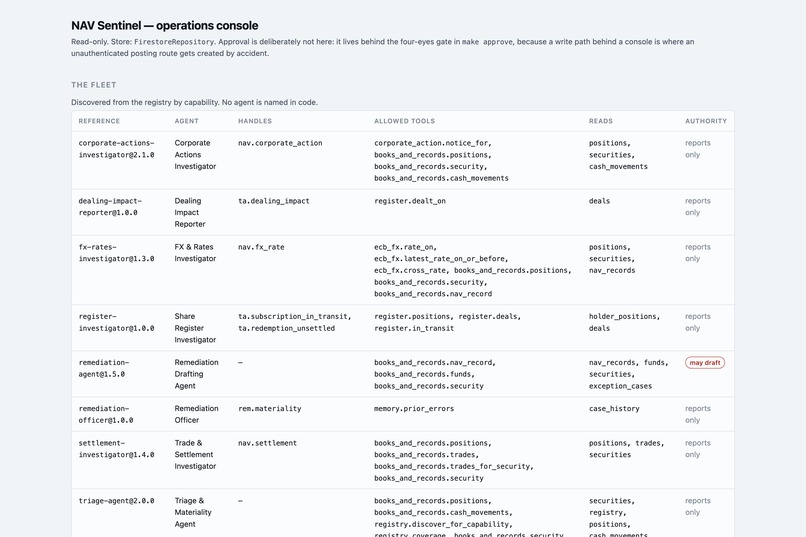Image resolution: width=806 pixels, height=537 pixels.
Task: Click the Corporate Actions Investigator agent name
Action: pyautogui.click(x=195, y=155)
